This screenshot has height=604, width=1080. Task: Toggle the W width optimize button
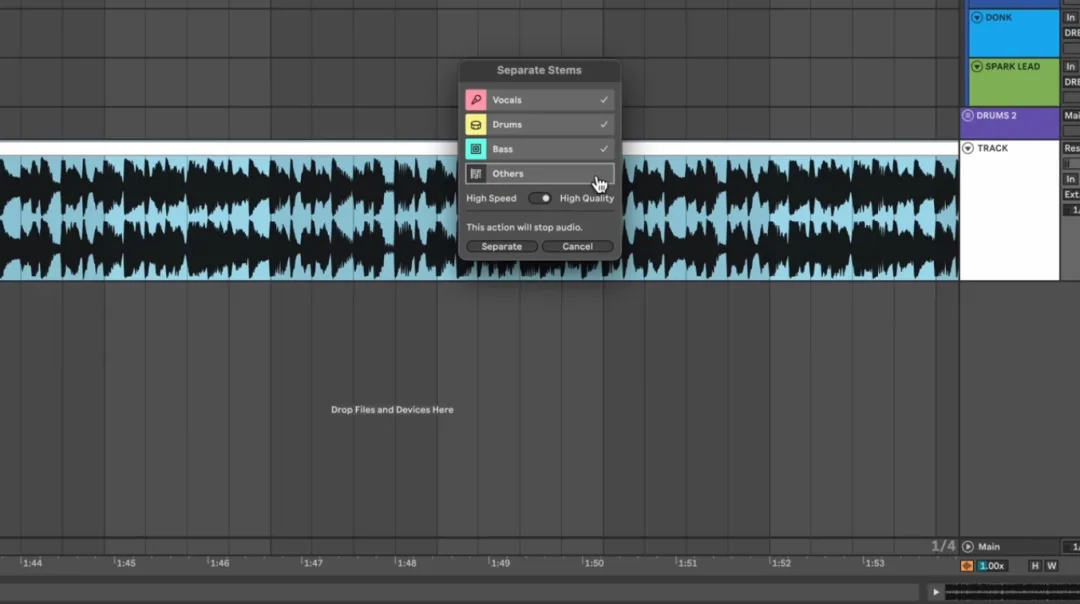(x=1051, y=566)
